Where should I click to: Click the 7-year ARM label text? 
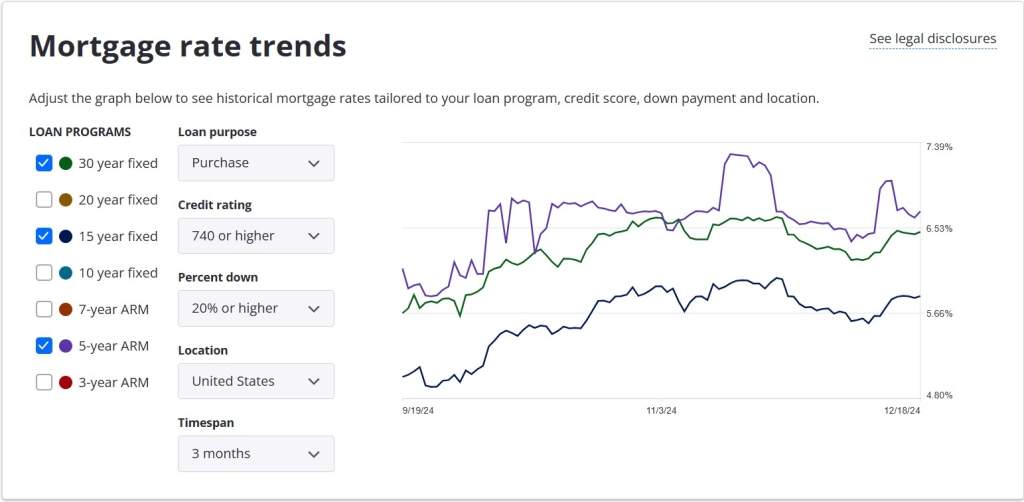pyautogui.click(x=113, y=309)
